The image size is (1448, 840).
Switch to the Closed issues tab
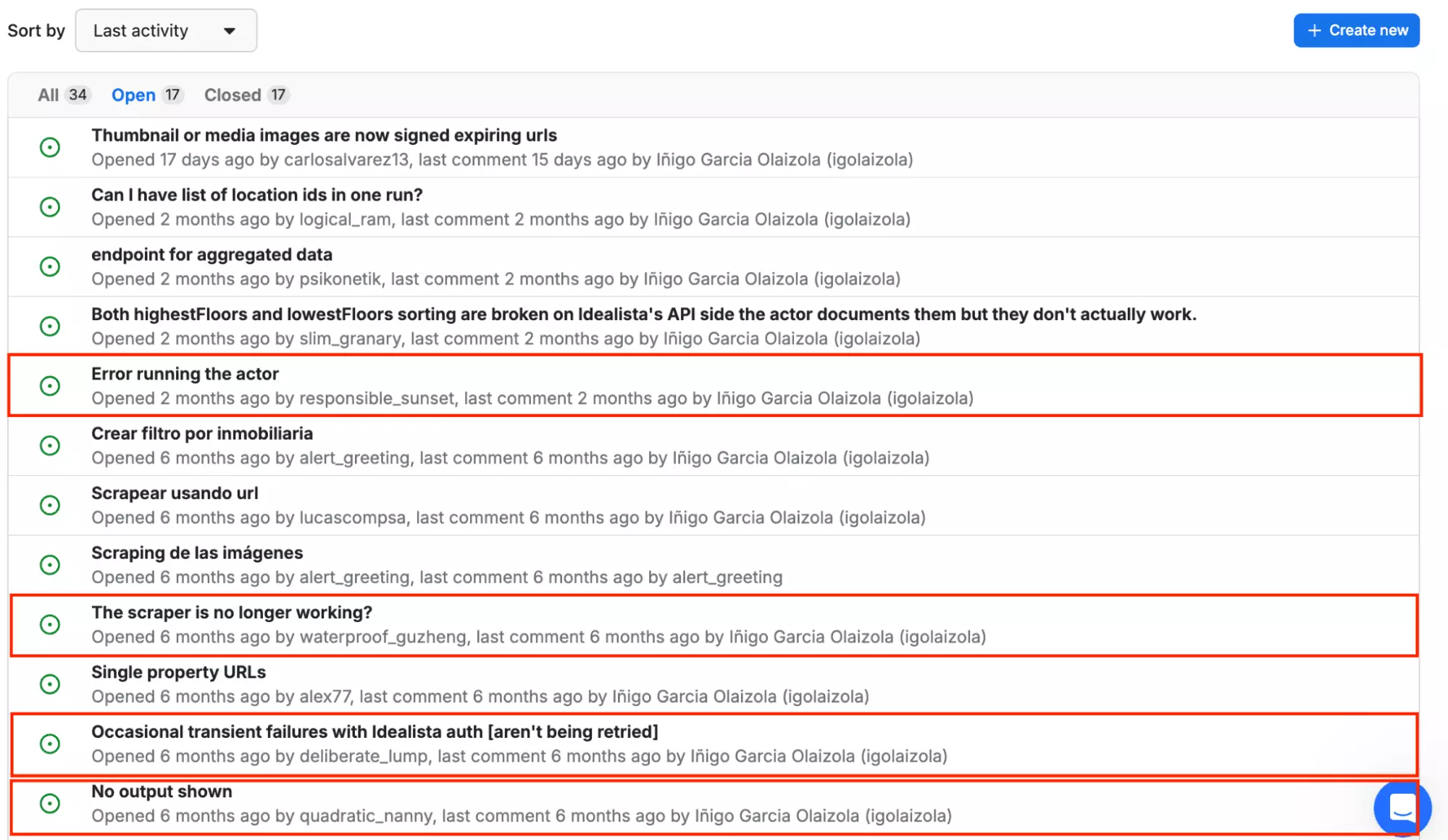[232, 95]
